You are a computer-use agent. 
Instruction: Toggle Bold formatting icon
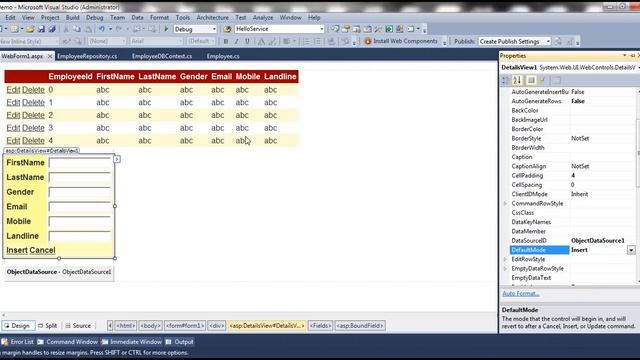(226, 41)
